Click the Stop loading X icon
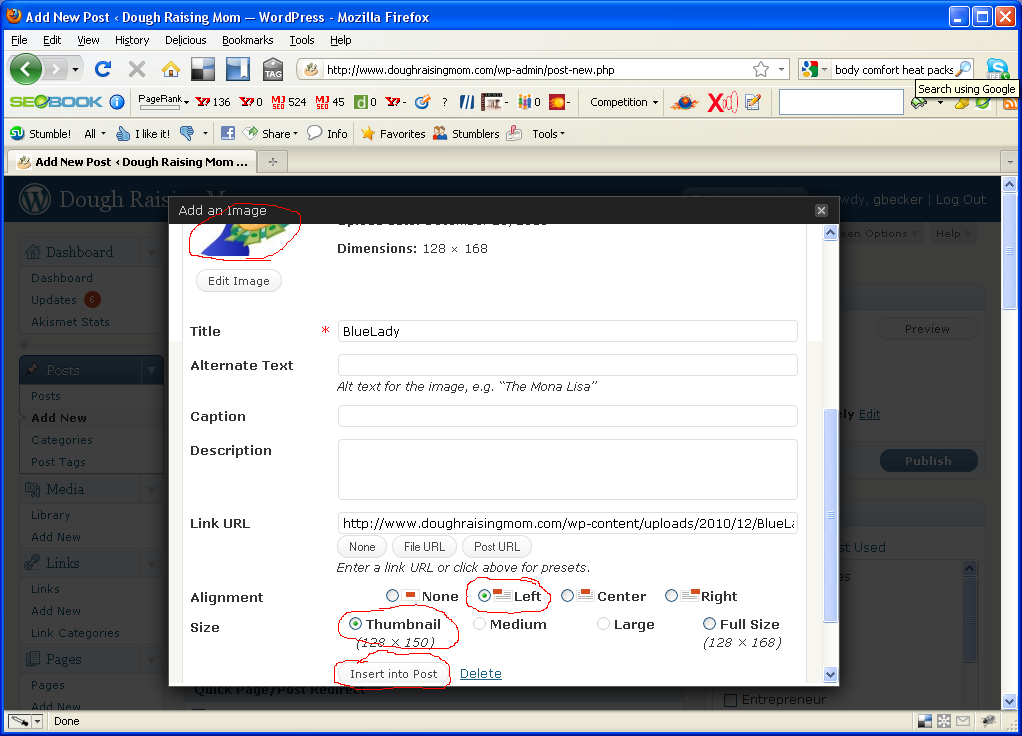The image size is (1022, 736). pyautogui.click(x=137, y=68)
